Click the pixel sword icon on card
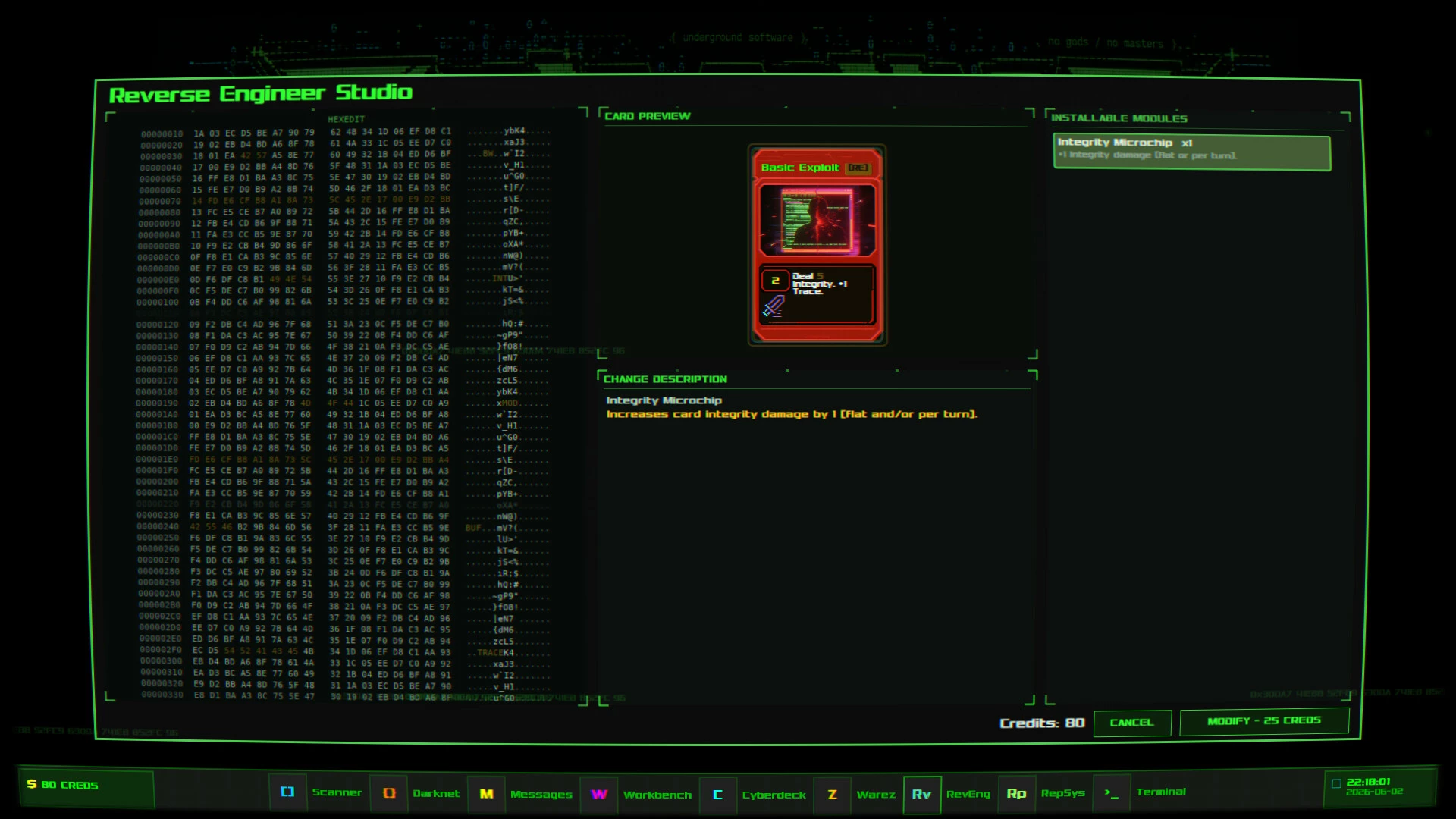 click(x=773, y=306)
